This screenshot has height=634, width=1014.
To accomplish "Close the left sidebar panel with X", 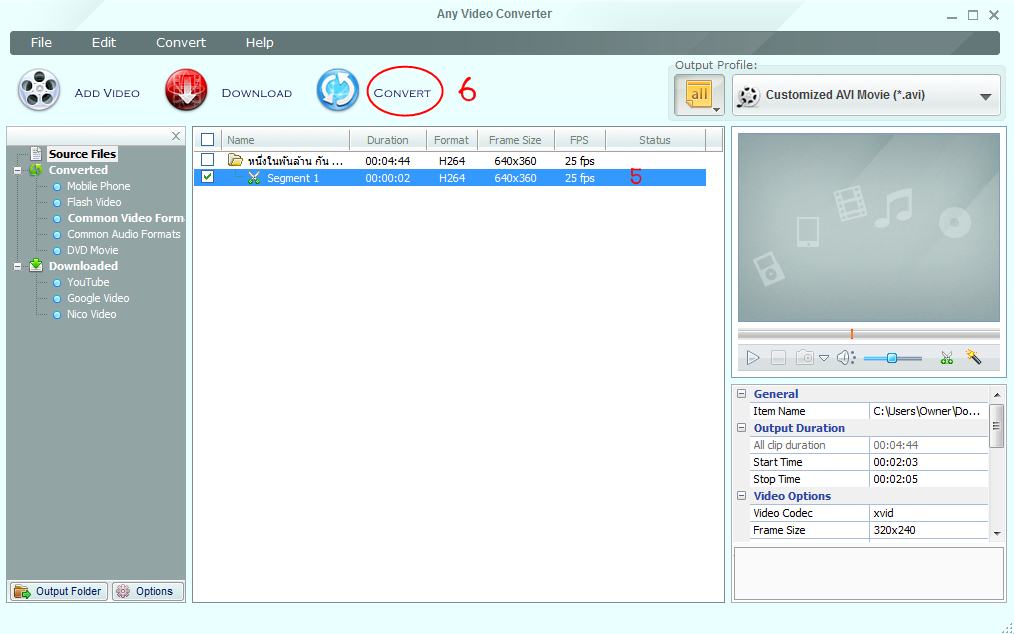I will (x=176, y=136).
